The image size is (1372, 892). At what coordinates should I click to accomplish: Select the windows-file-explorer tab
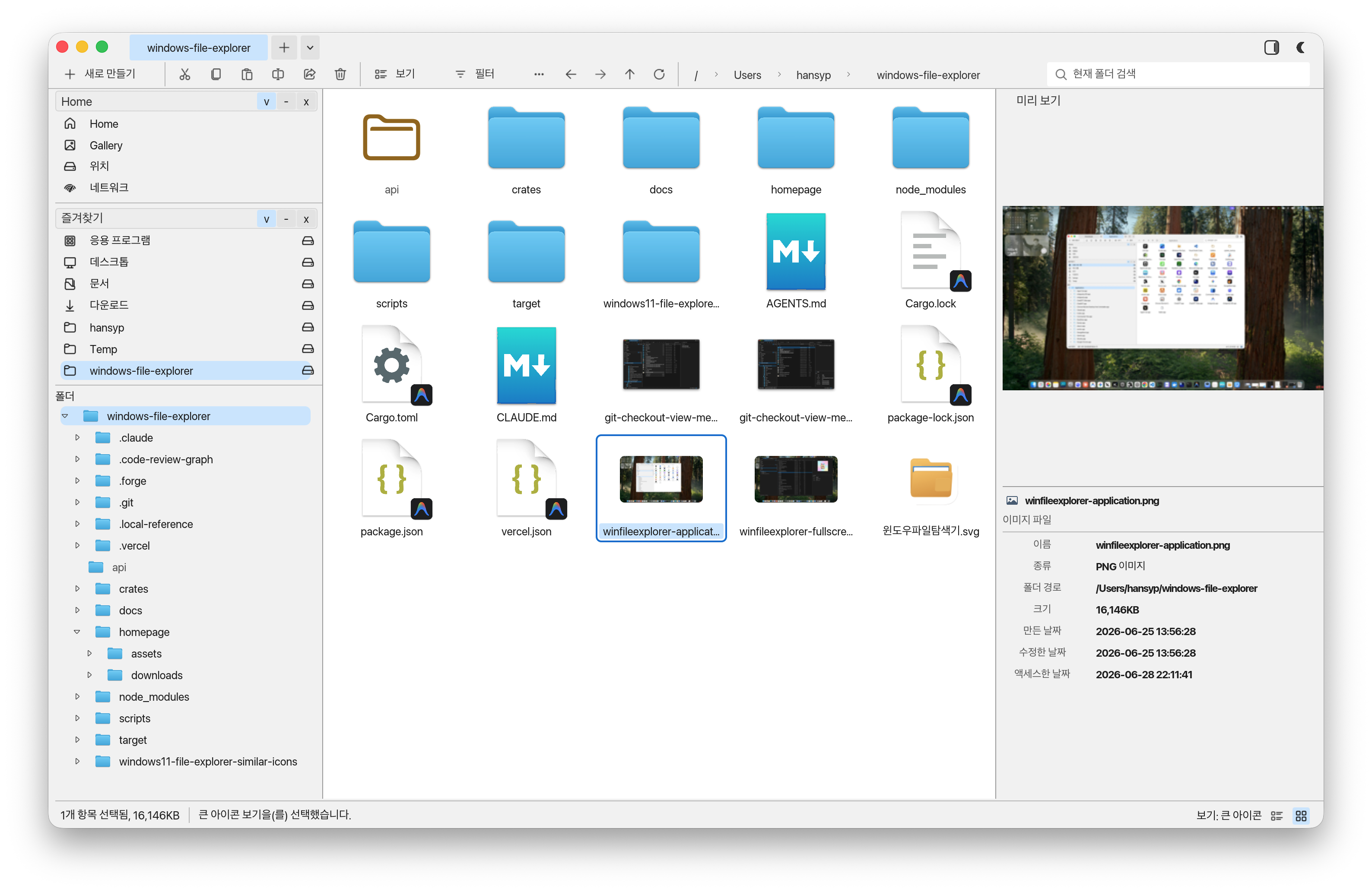(x=198, y=48)
